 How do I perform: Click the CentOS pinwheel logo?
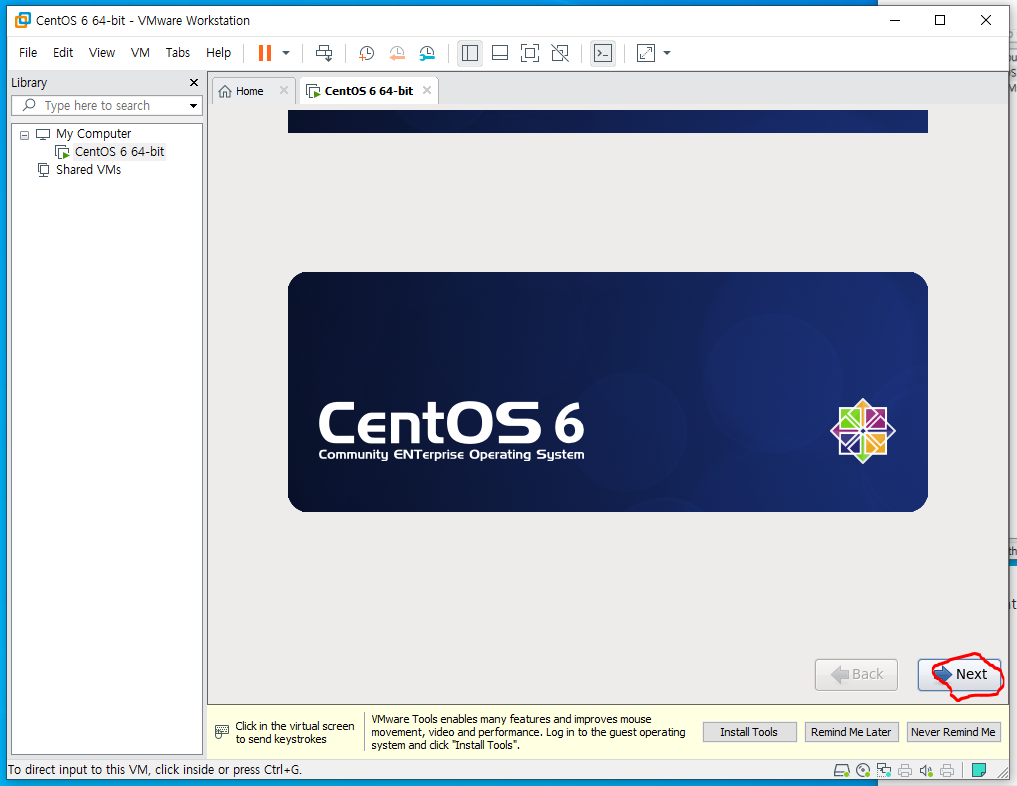coord(863,431)
